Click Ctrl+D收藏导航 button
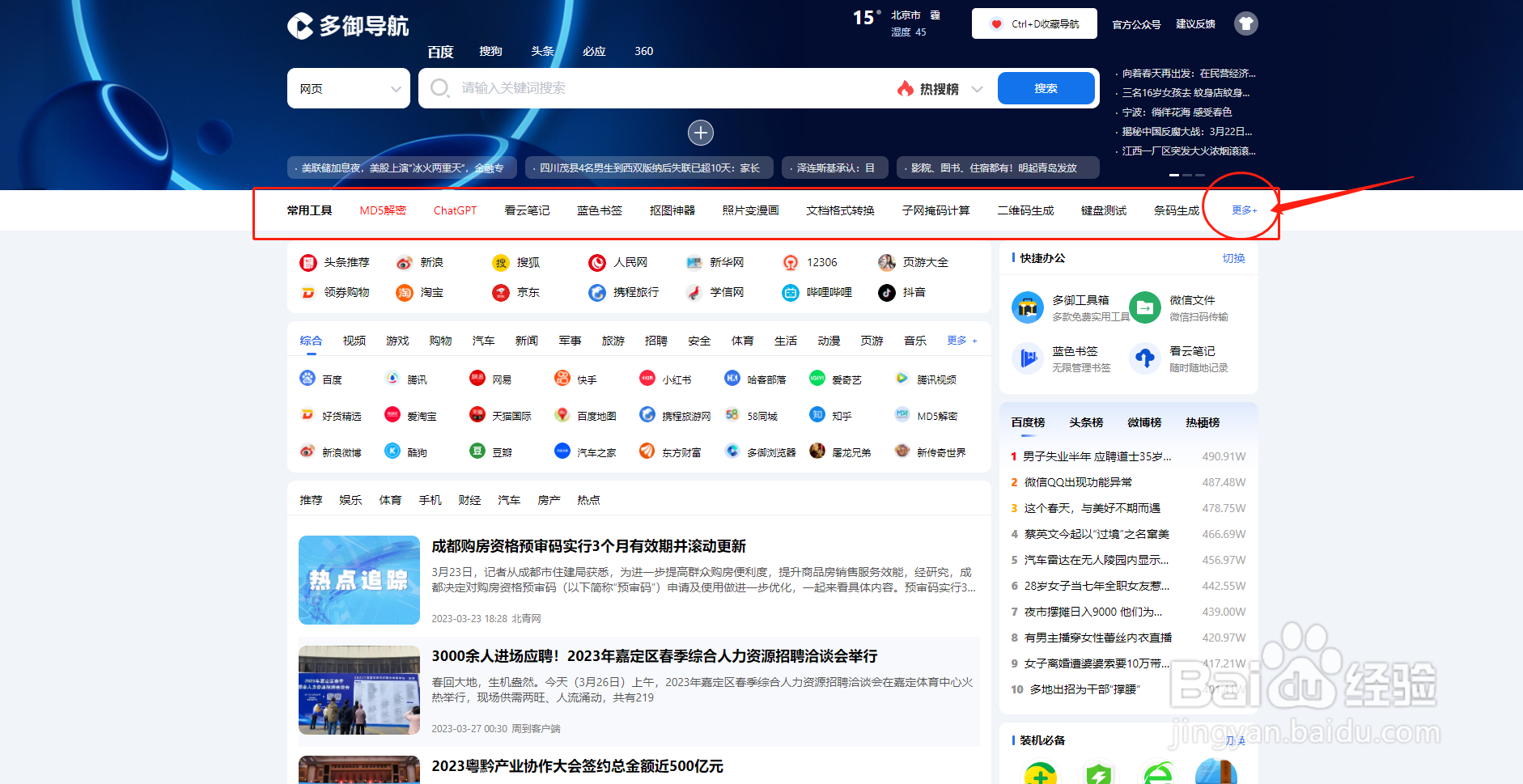The image size is (1523, 784). (x=1034, y=23)
